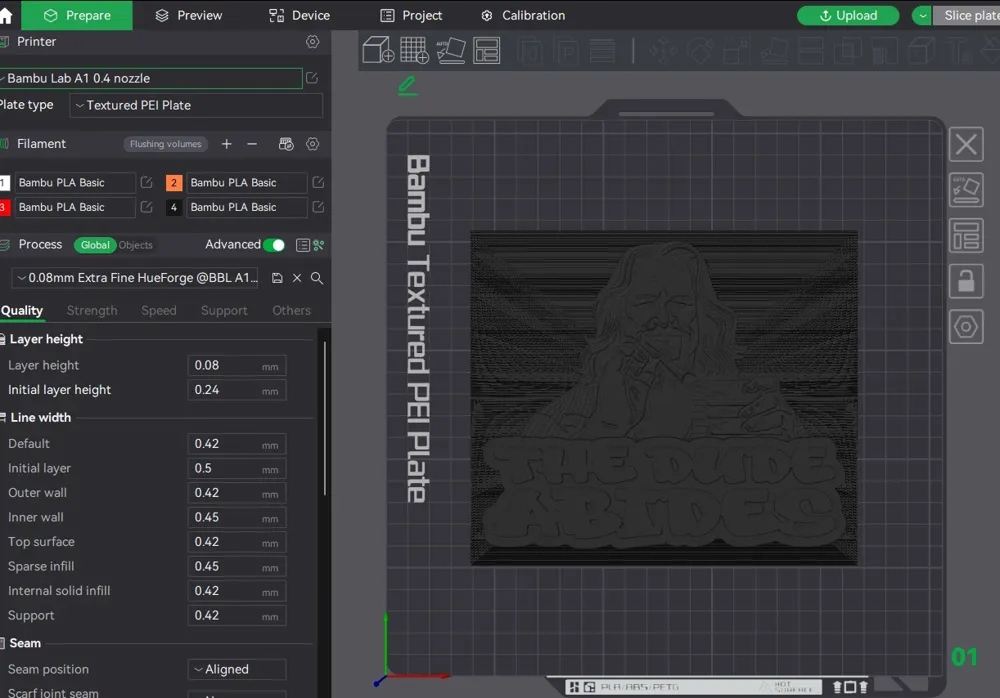Save the current process preset

(x=277, y=278)
